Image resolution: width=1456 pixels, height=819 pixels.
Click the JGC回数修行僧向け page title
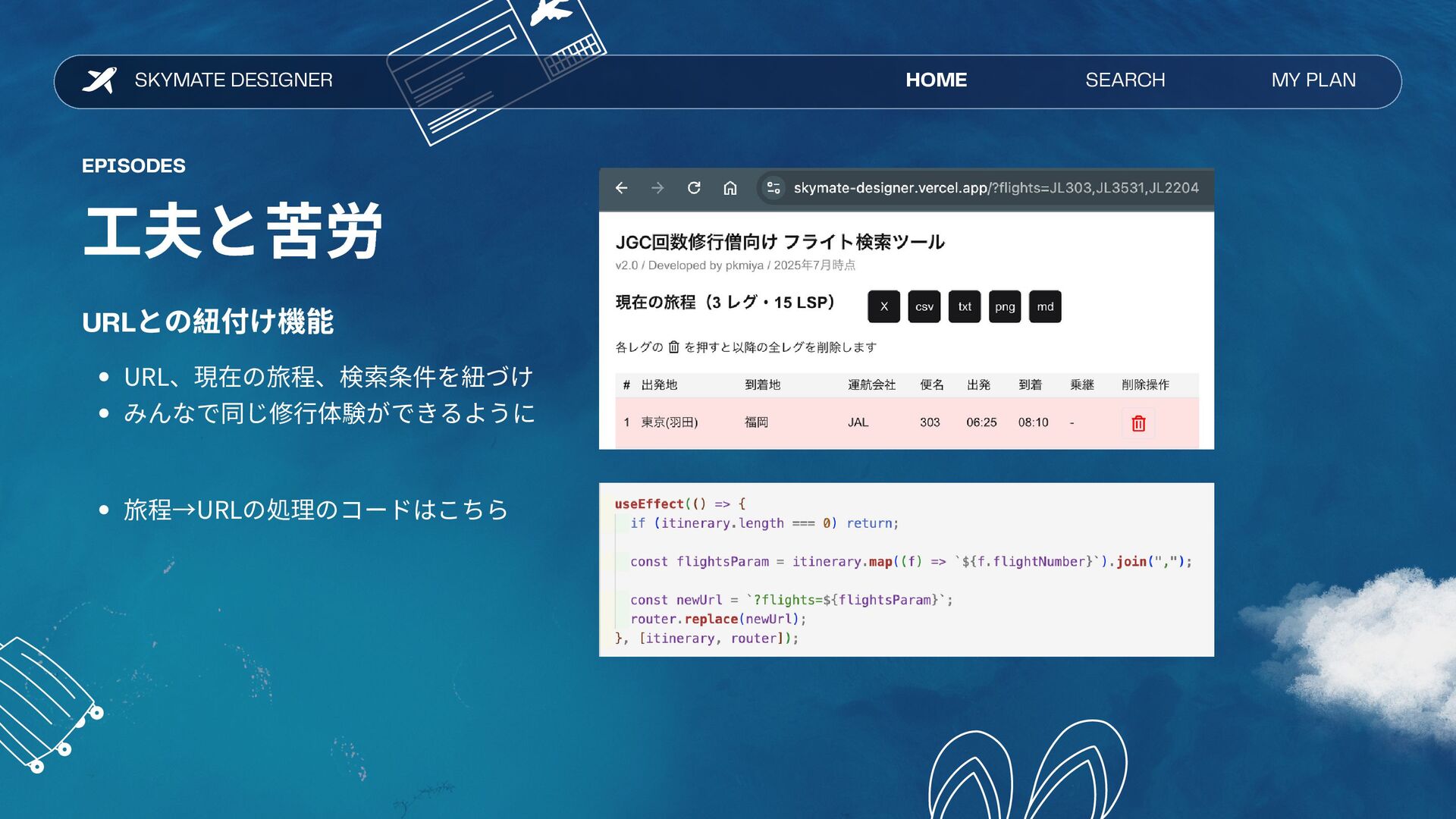tap(780, 242)
